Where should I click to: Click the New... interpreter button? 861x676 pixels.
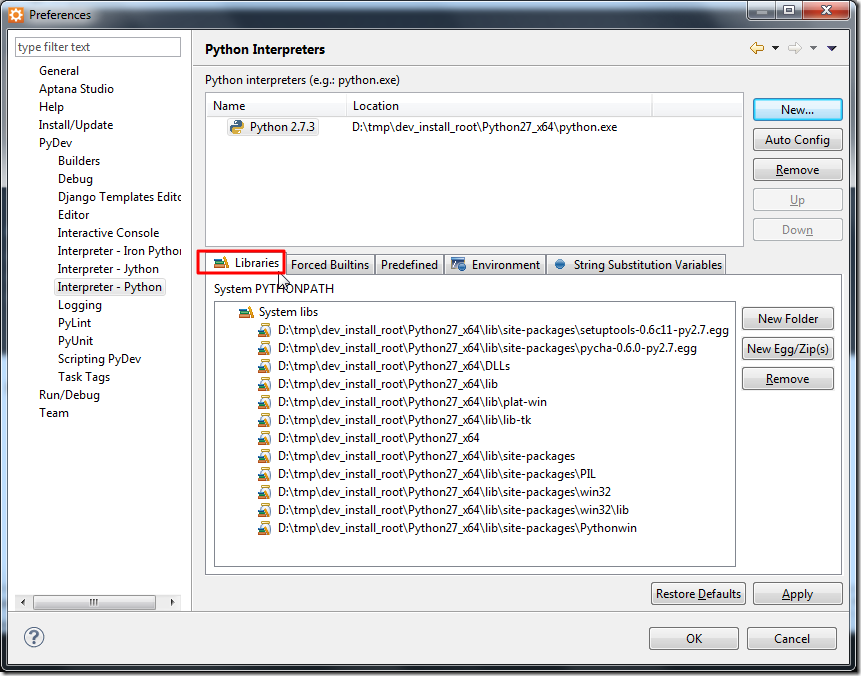pyautogui.click(x=797, y=110)
